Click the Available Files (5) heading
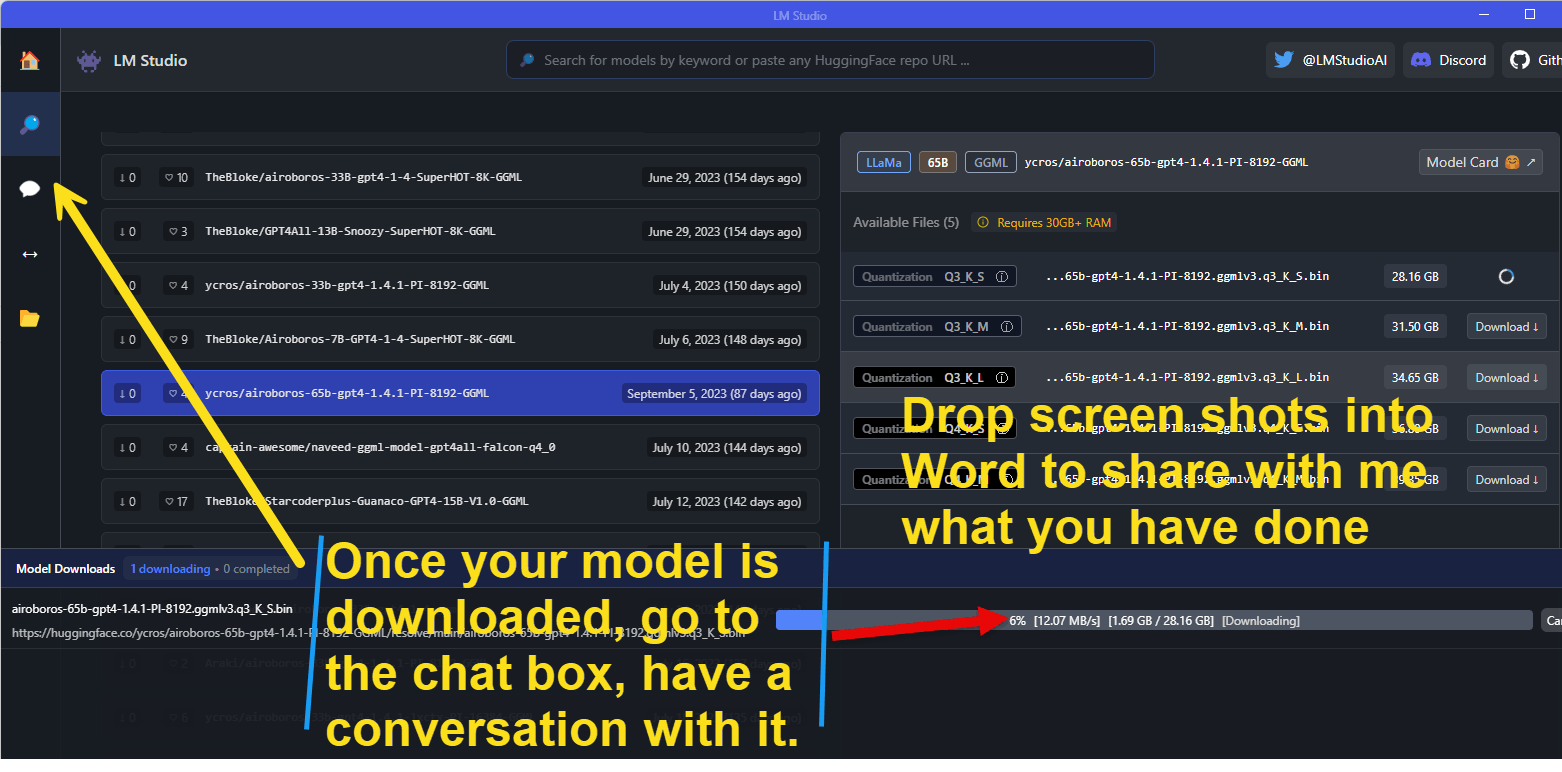Viewport: 1562px width, 772px height. (906, 222)
